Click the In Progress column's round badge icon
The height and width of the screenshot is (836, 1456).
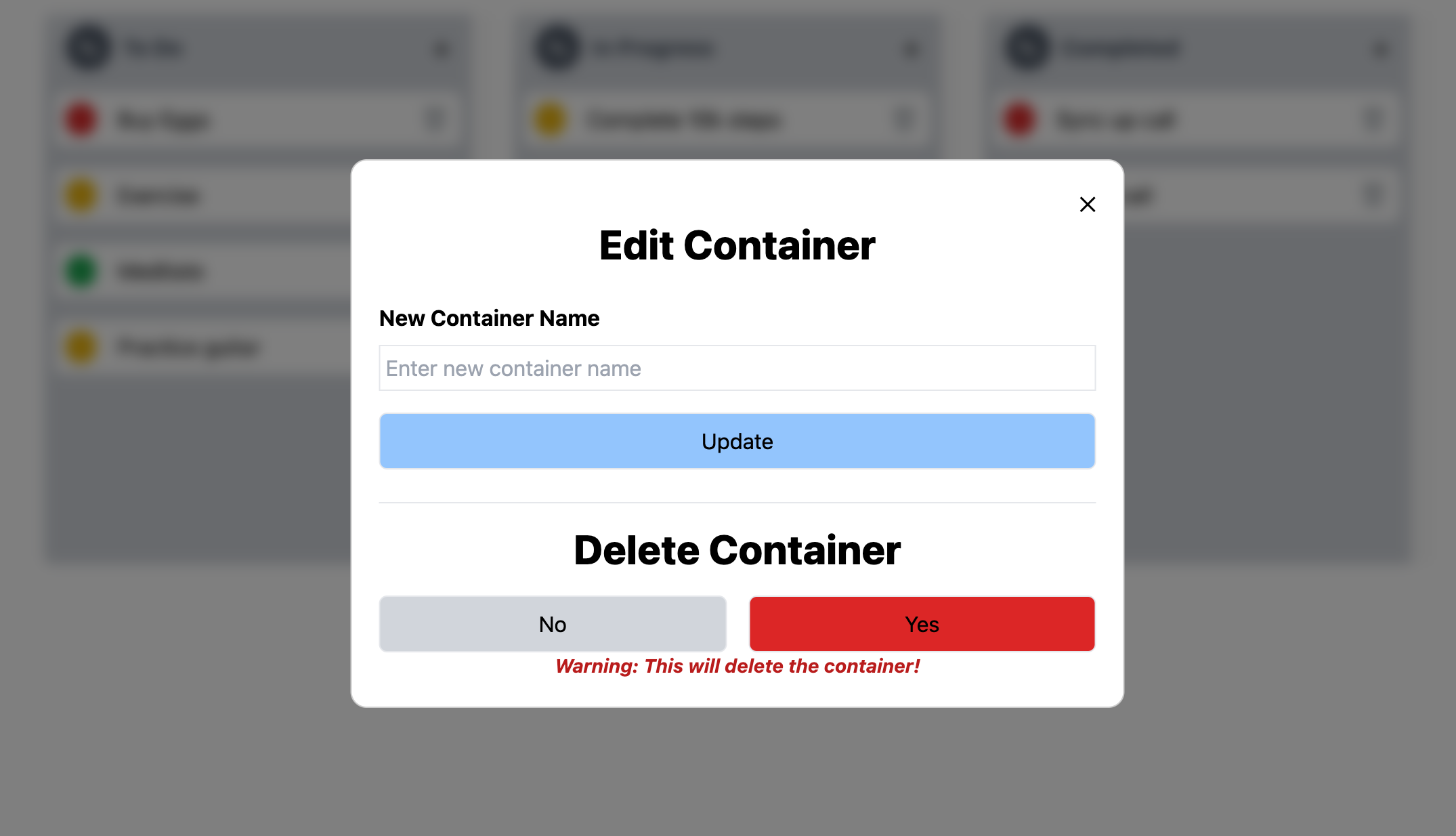[x=557, y=47]
